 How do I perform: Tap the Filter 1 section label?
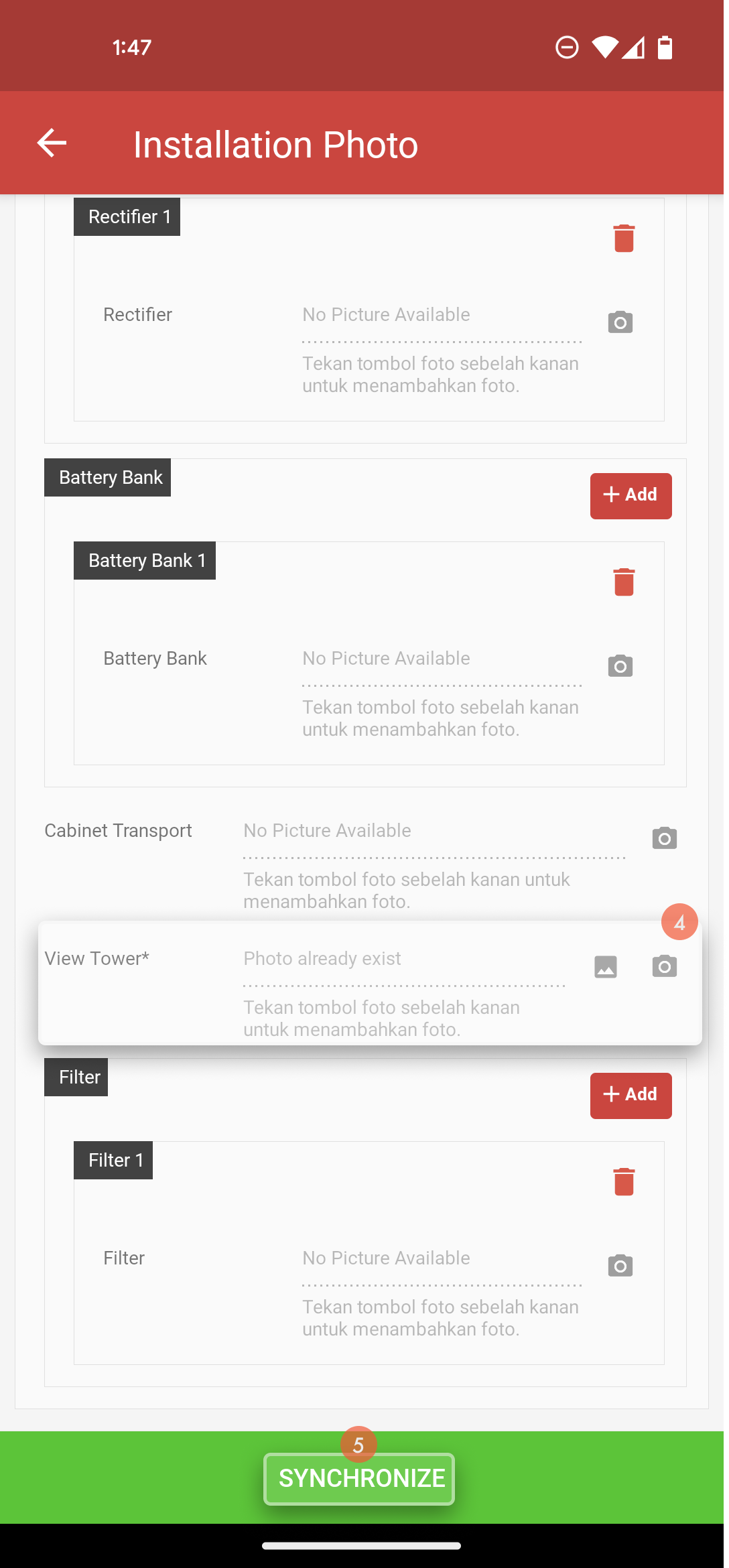pos(113,1160)
